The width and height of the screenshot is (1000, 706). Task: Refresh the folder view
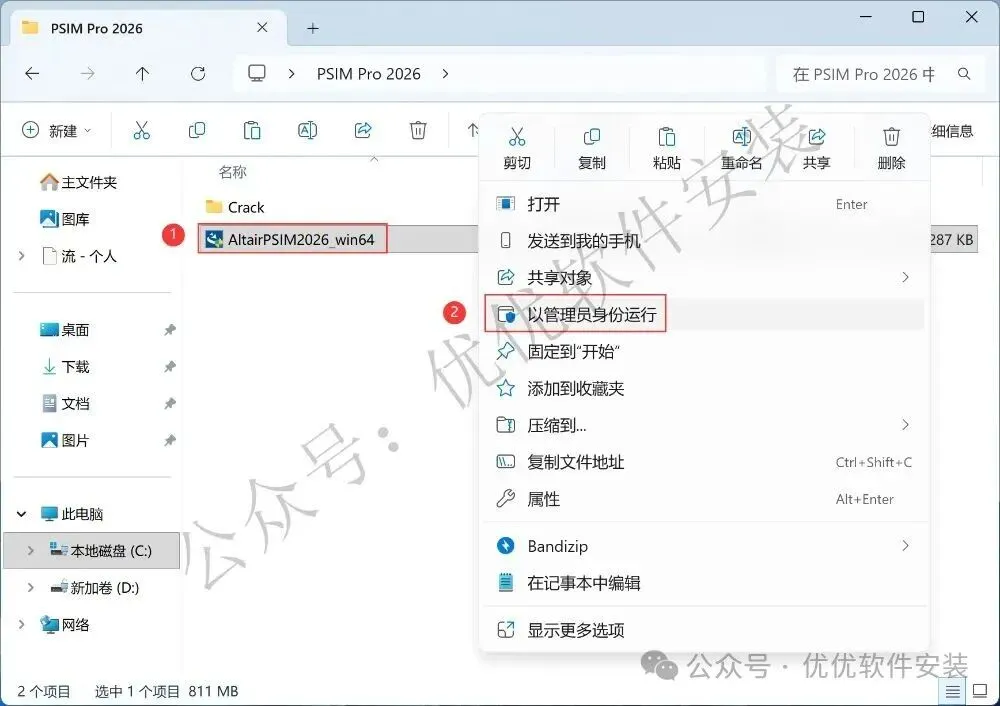pos(198,74)
